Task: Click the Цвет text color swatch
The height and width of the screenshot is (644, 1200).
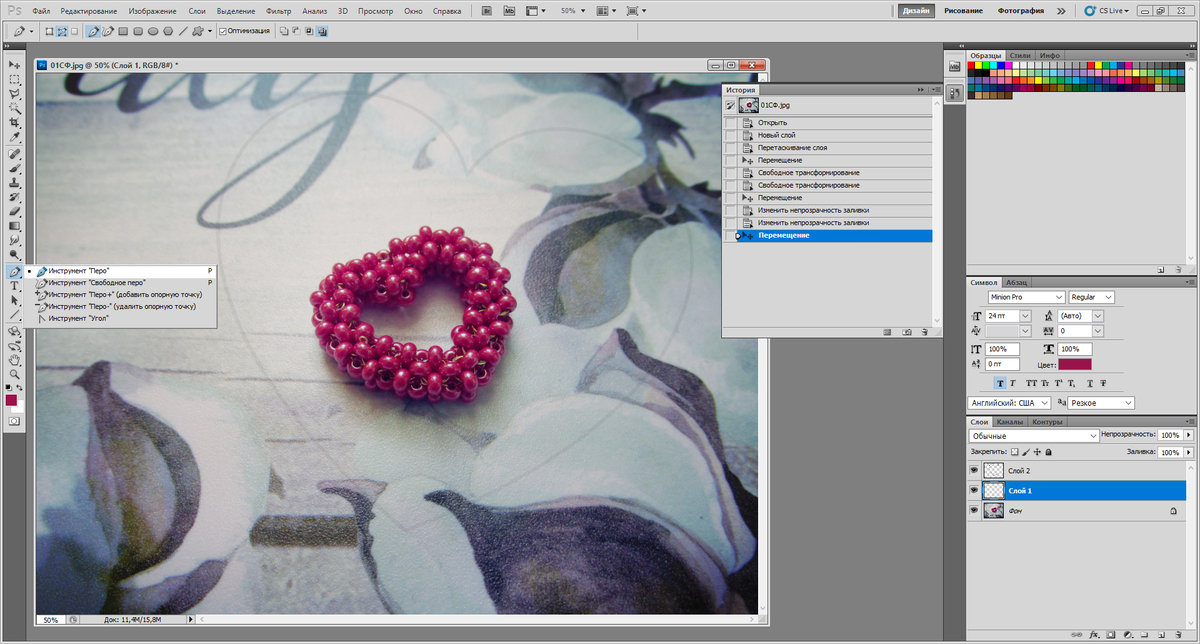Action: [1075, 365]
